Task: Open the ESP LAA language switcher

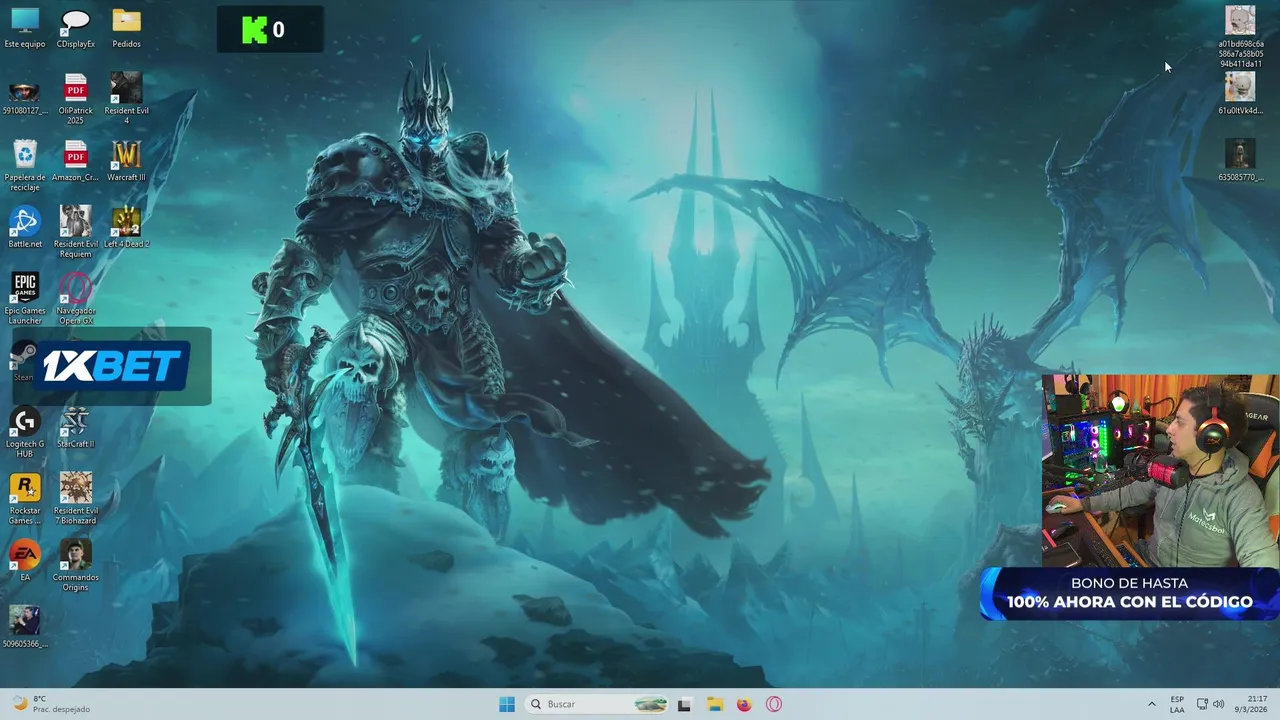Action: pyautogui.click(x=1177, y=704)
